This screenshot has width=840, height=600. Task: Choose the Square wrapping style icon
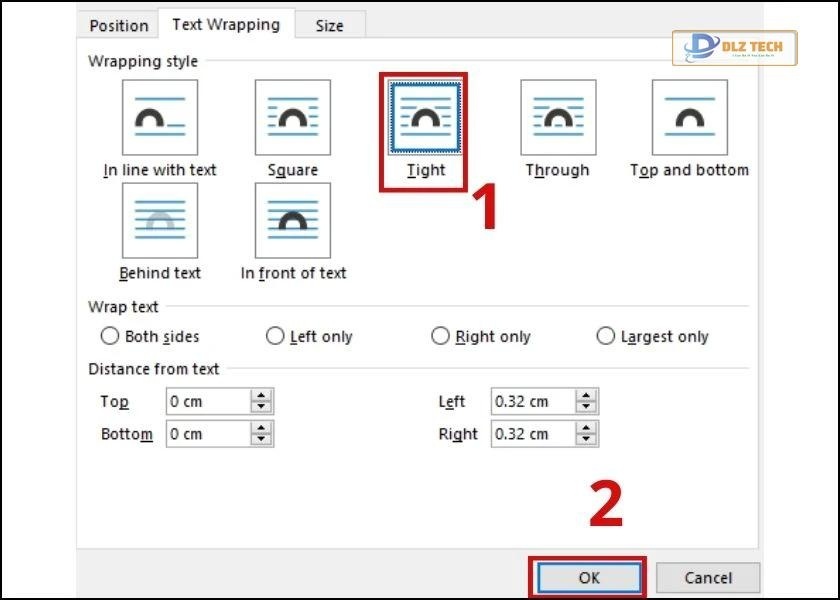(x=292, y=118)
